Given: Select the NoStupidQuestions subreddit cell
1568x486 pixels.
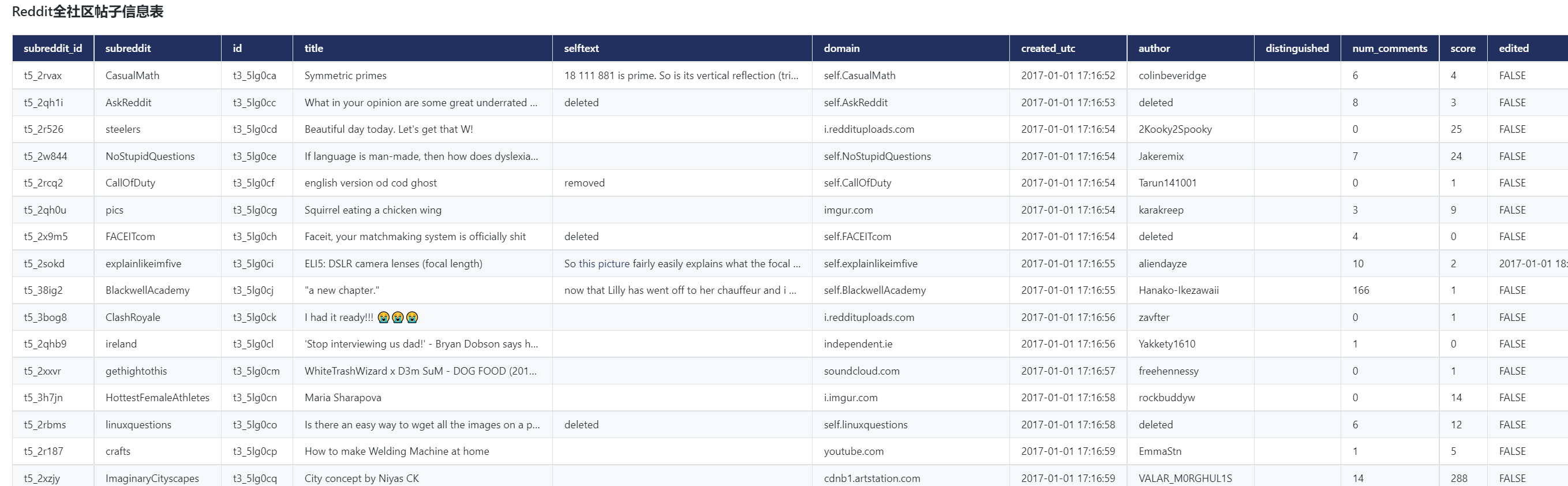Looking at the screenshot, I should pyautogui.click(x=158, y=156).
